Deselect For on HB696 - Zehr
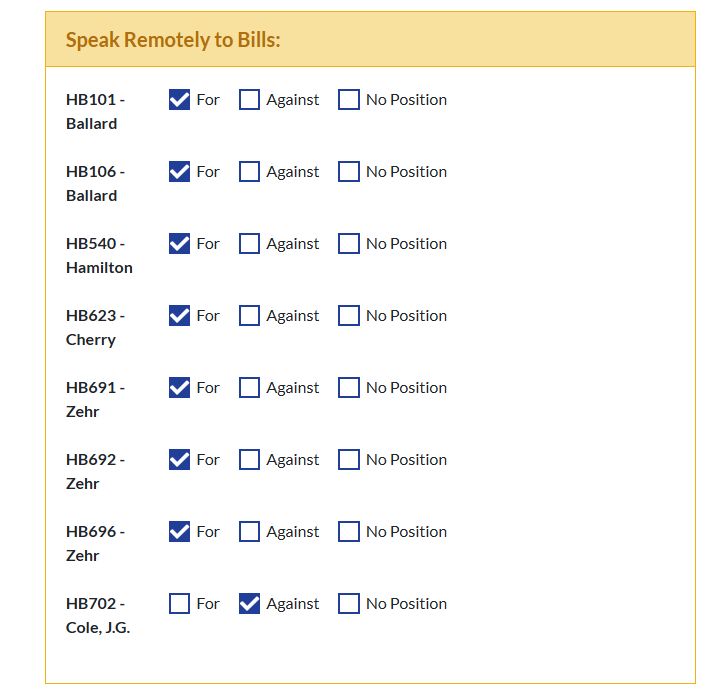Viewport: 724px width, 697px height. 180,532
